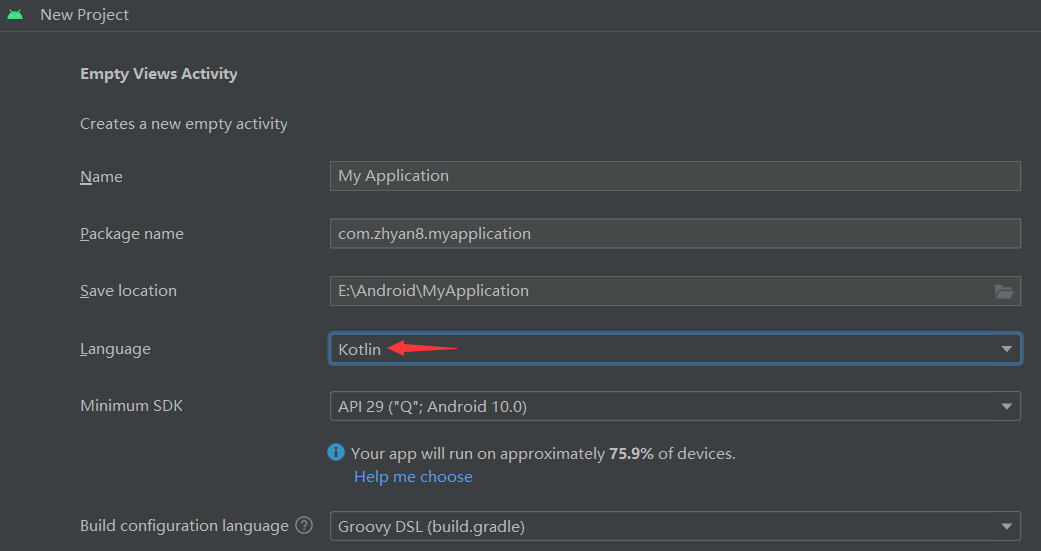The image size is (1041, 551).
Task: Click the Minimum SDK label
Action: [x=131, y=406]
